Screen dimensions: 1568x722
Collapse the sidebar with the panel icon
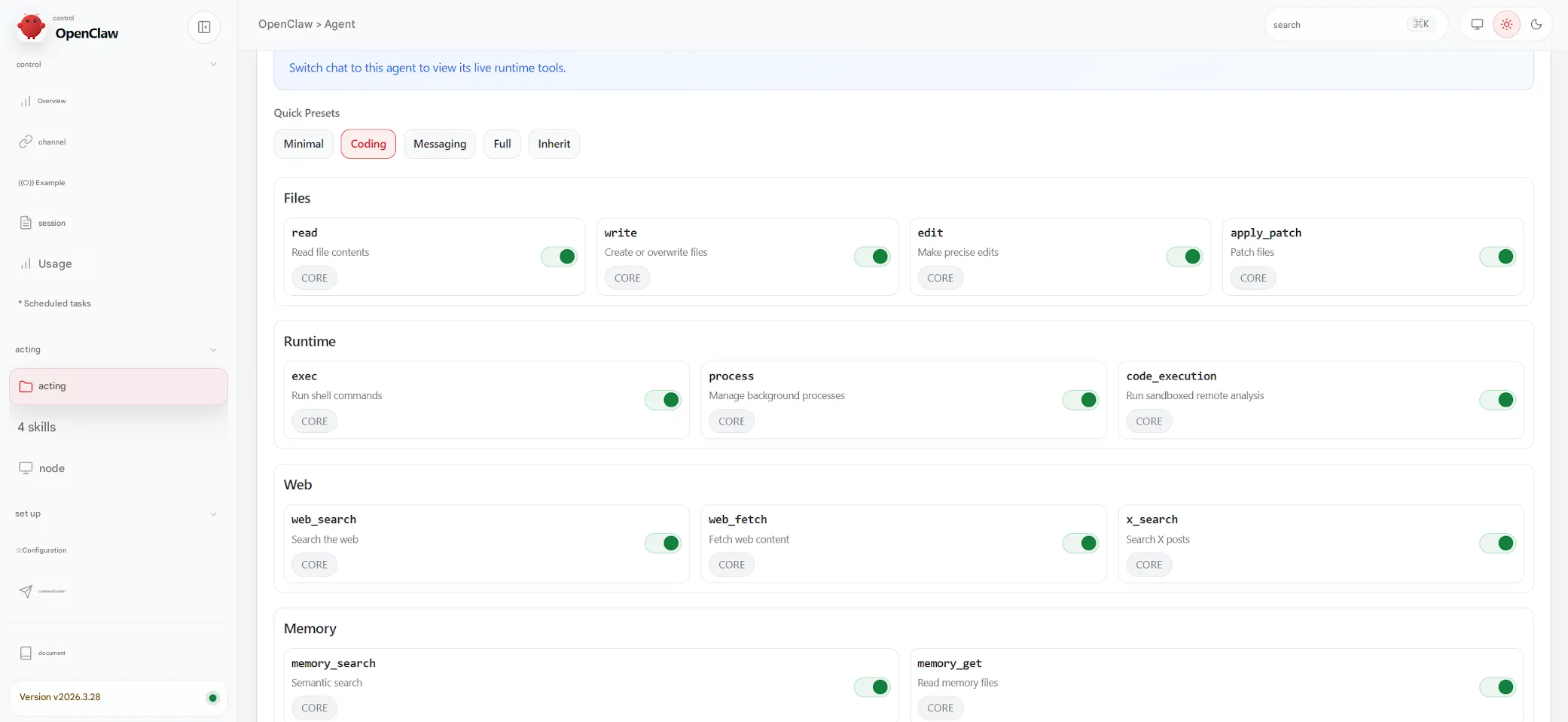204,27
